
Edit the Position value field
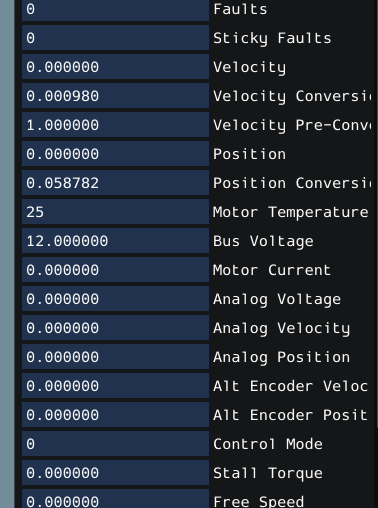point(115,154)
